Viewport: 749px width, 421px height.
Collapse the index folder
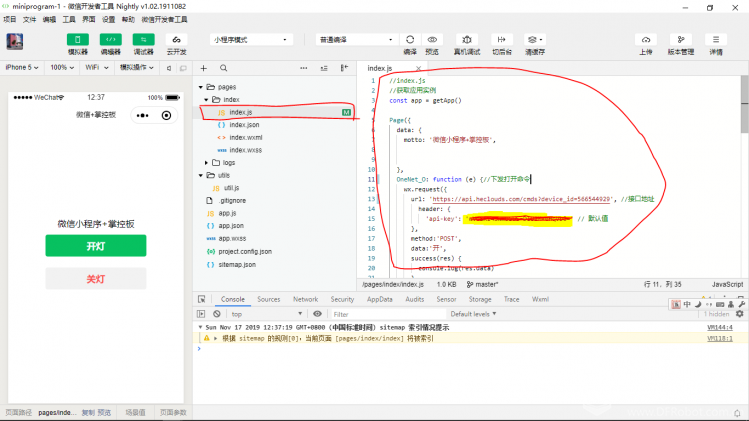(206, 100)
